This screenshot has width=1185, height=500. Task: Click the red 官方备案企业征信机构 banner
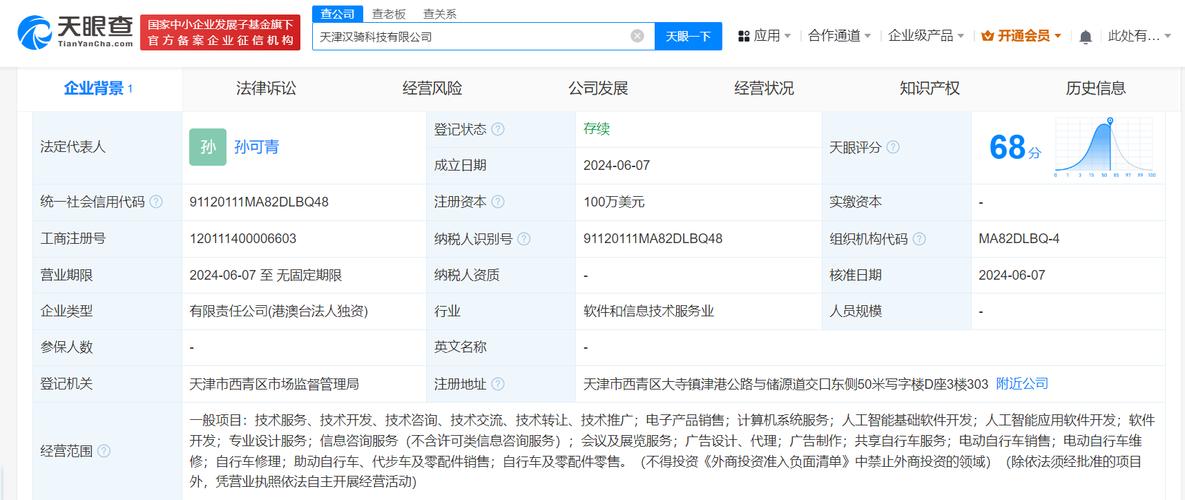click(x=220, y=33)
